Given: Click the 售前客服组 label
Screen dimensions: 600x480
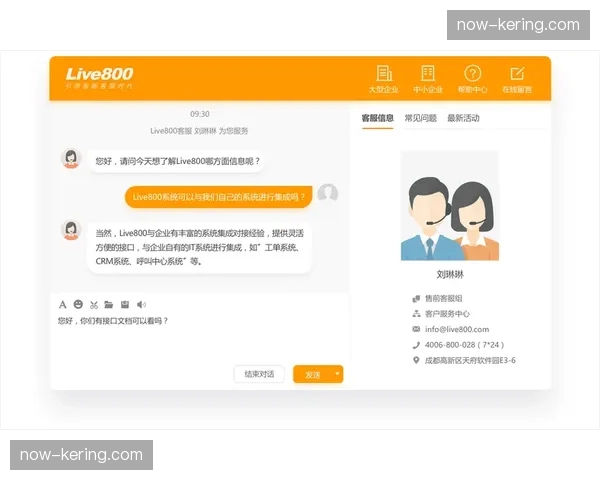Looking at the screenshot, I should point(443,298).
